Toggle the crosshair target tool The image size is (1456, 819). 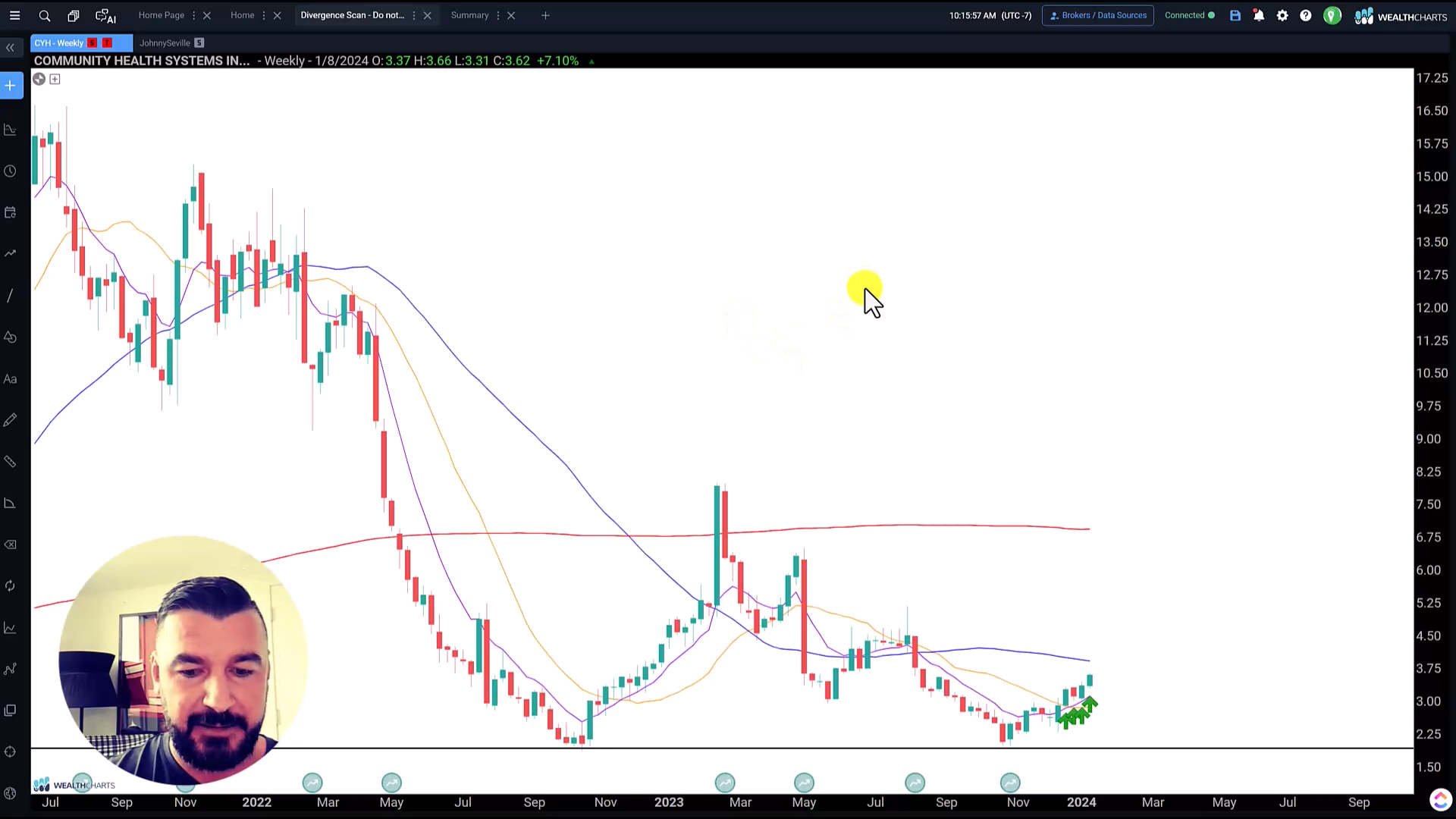coord(11,752)
